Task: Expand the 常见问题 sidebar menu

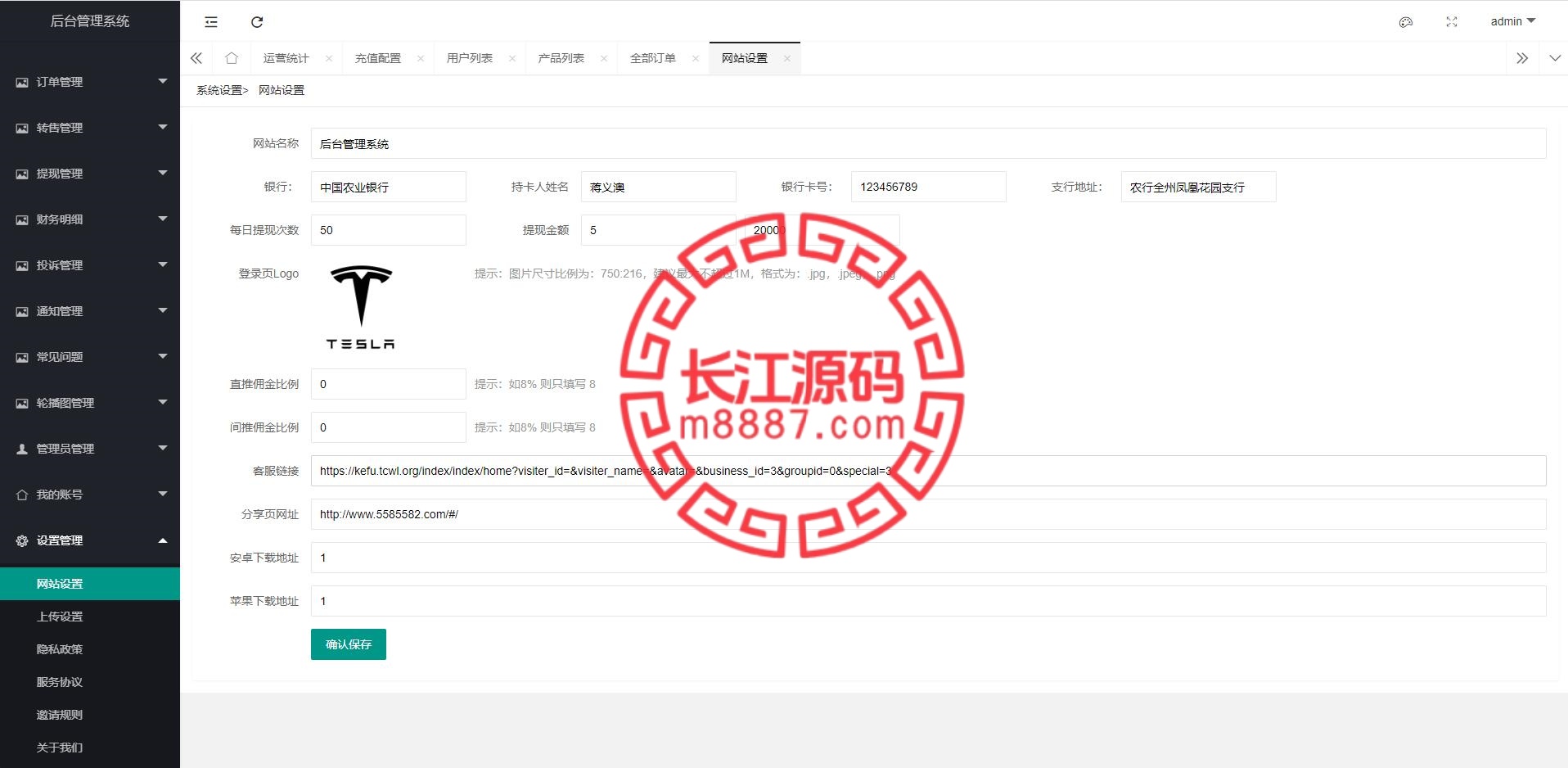Action: (90, 357)
